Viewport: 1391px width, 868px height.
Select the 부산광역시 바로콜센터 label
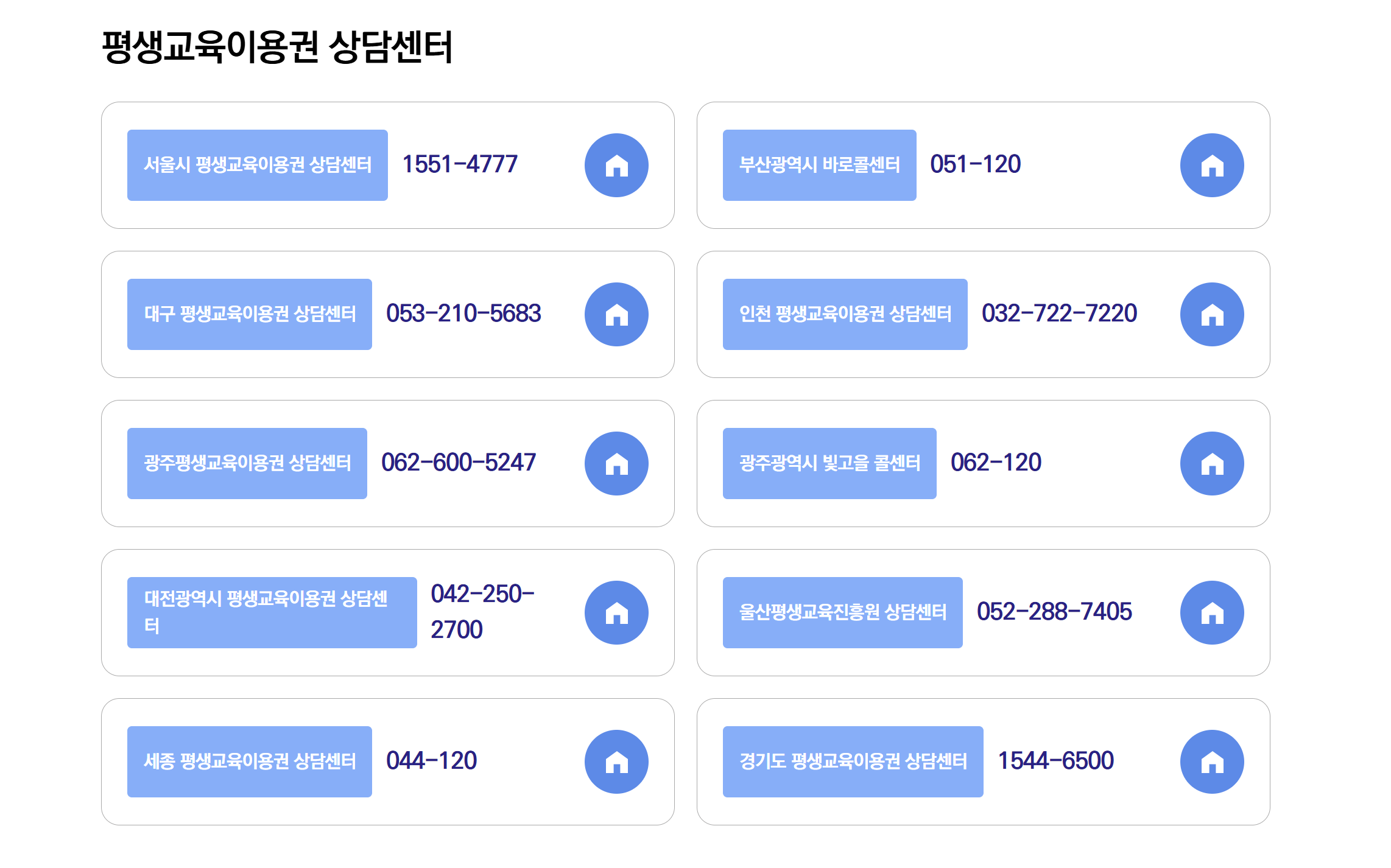coord(819,164)
